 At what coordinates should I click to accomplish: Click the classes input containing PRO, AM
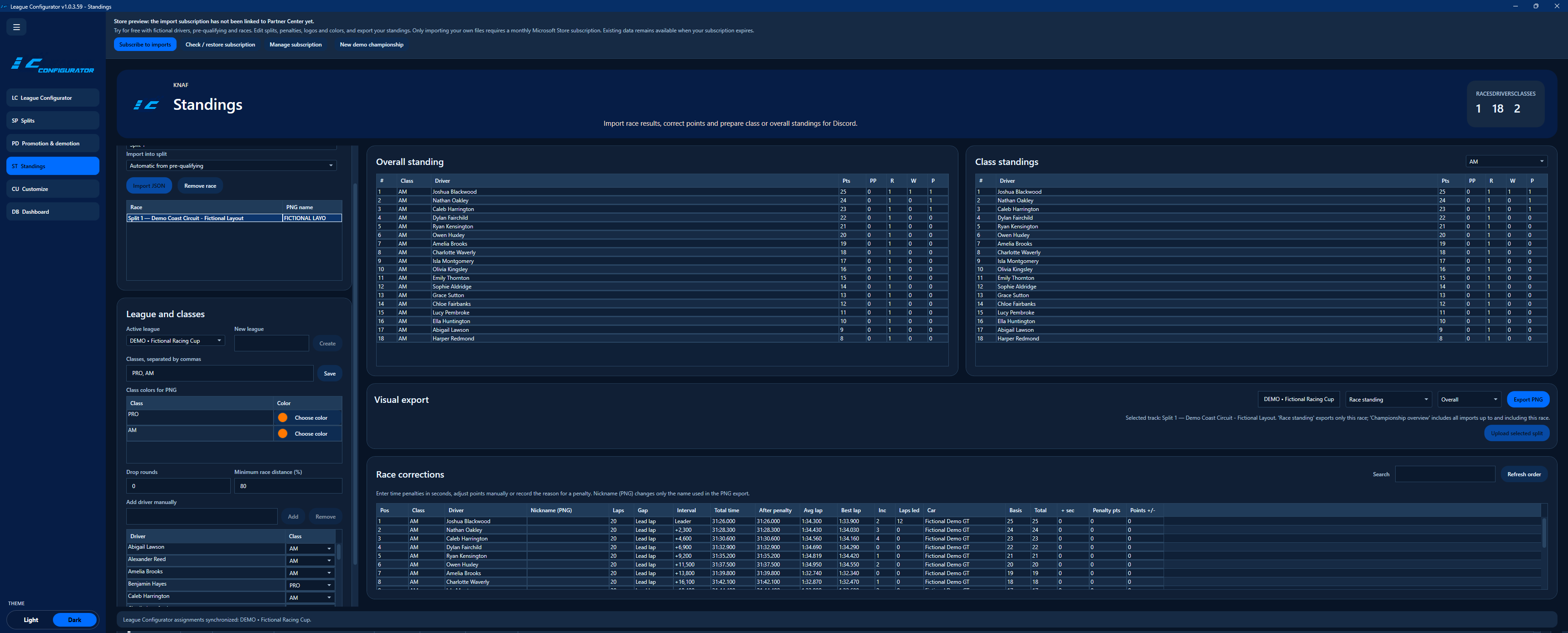[220, 373]
